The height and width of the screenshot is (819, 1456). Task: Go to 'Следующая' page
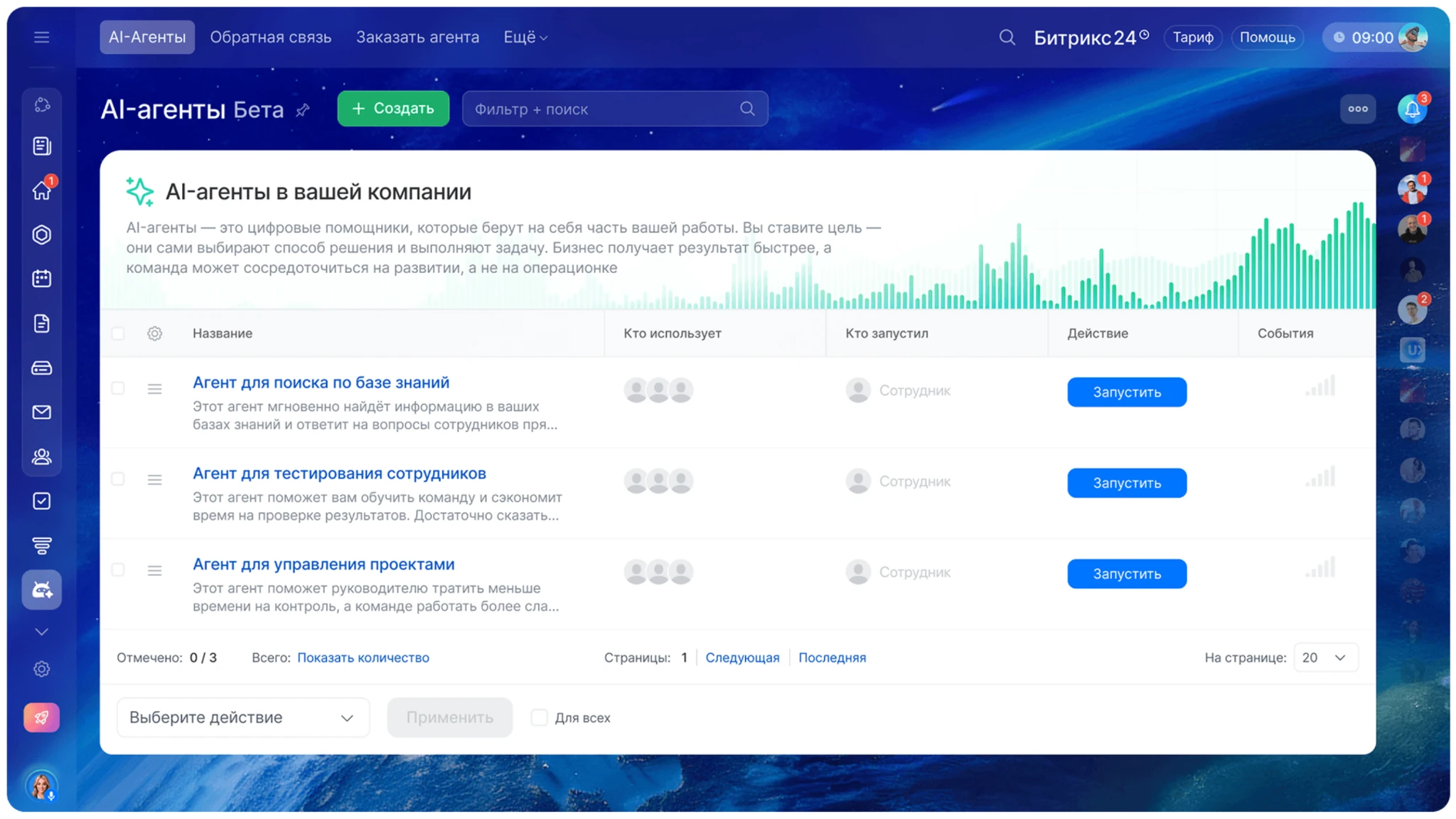point(742,658)
